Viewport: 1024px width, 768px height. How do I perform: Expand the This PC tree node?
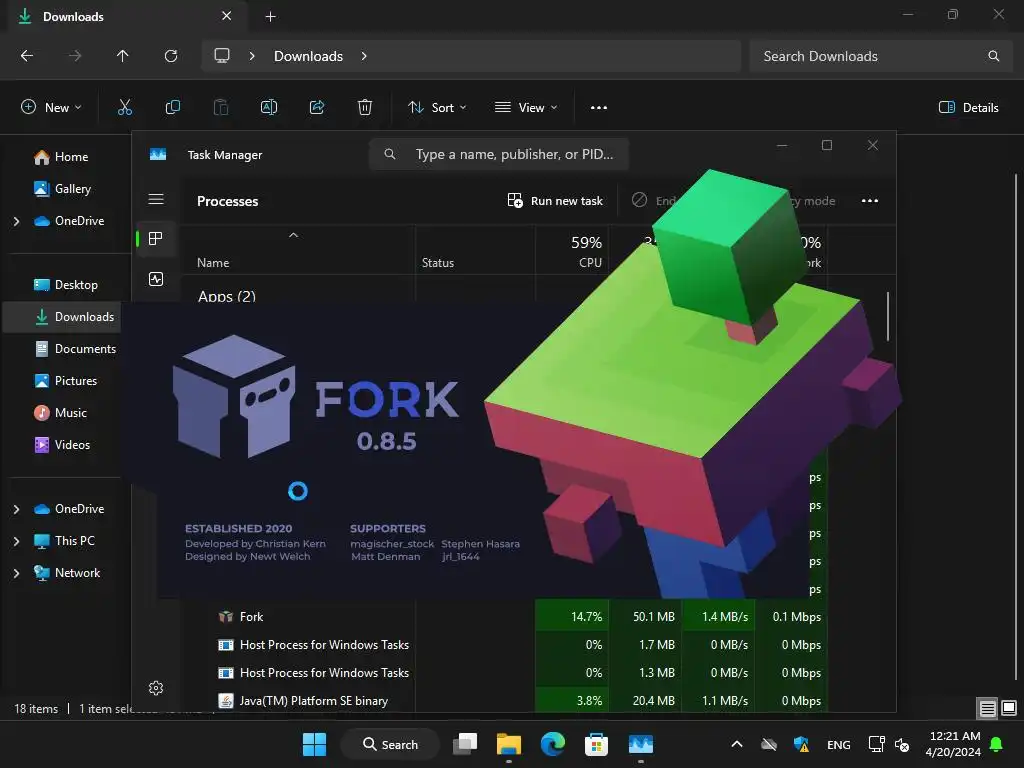(x=16, y=541)
